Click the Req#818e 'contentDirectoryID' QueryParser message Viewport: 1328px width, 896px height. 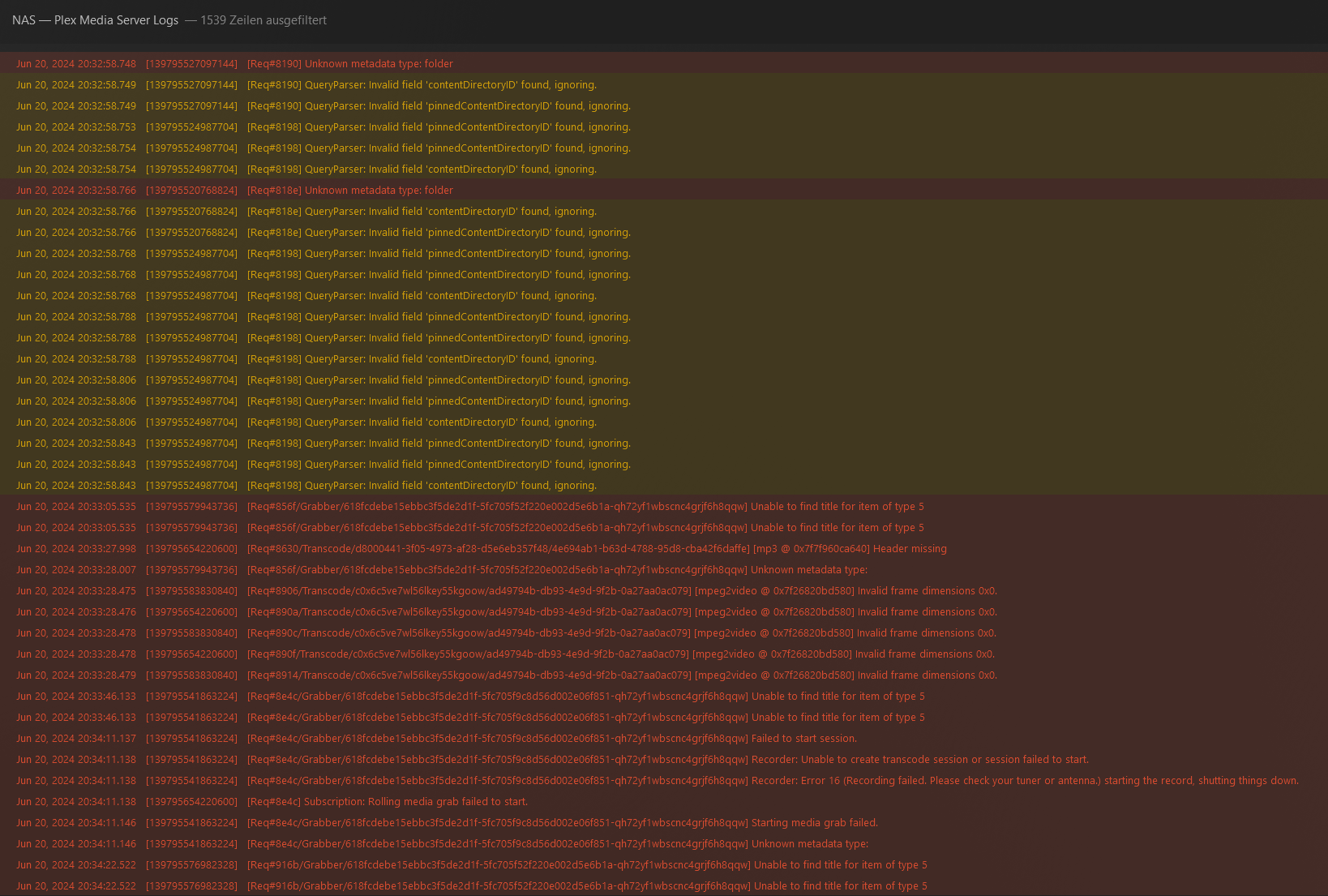(422, 211)
